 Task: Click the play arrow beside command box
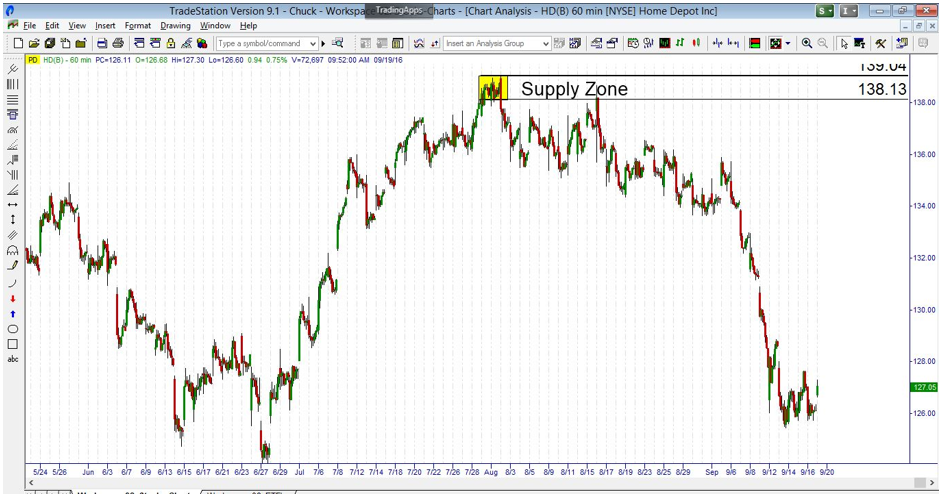[323, 43]
